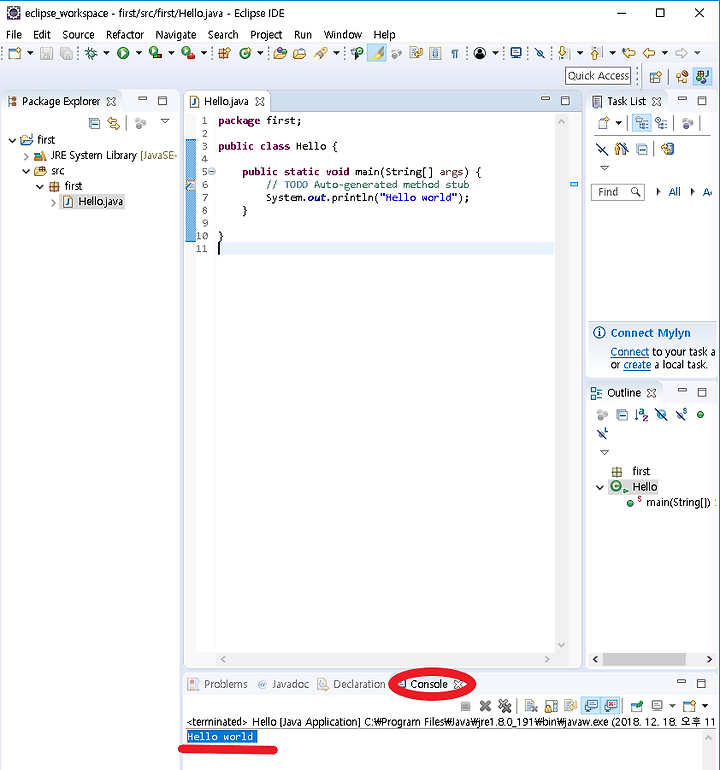Open the Navigate menu
Viewport: 720px width, 770px height.
coord(176,35)
